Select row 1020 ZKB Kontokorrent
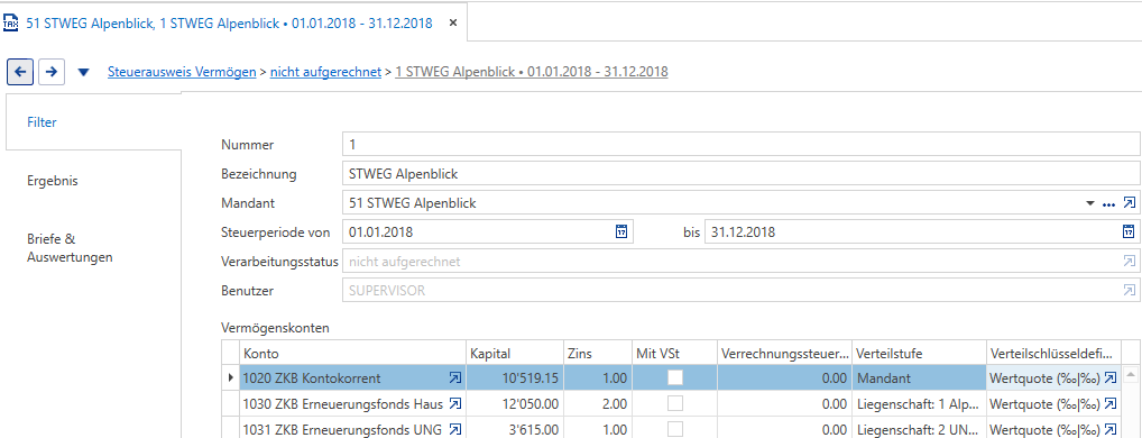1142x438 pixels. [x=670, y=378]
